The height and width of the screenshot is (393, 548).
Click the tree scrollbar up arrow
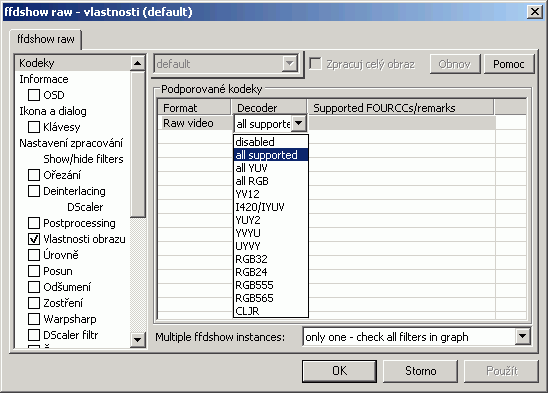point(138,63)
